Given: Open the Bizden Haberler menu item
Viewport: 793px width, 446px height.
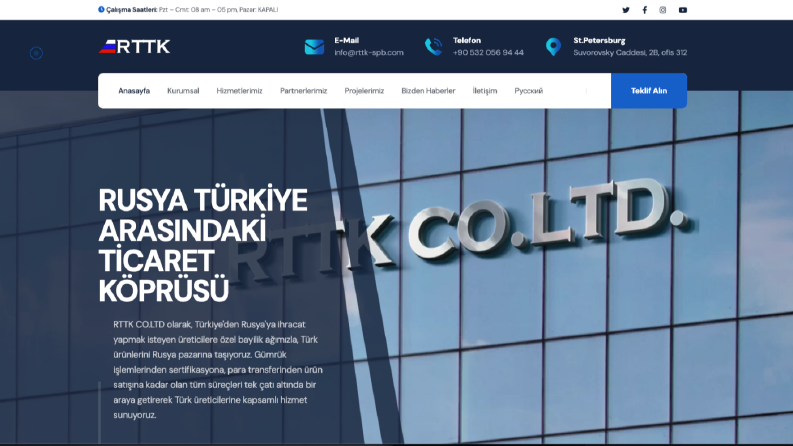Looking at the screenshot, I should [428, 91].
